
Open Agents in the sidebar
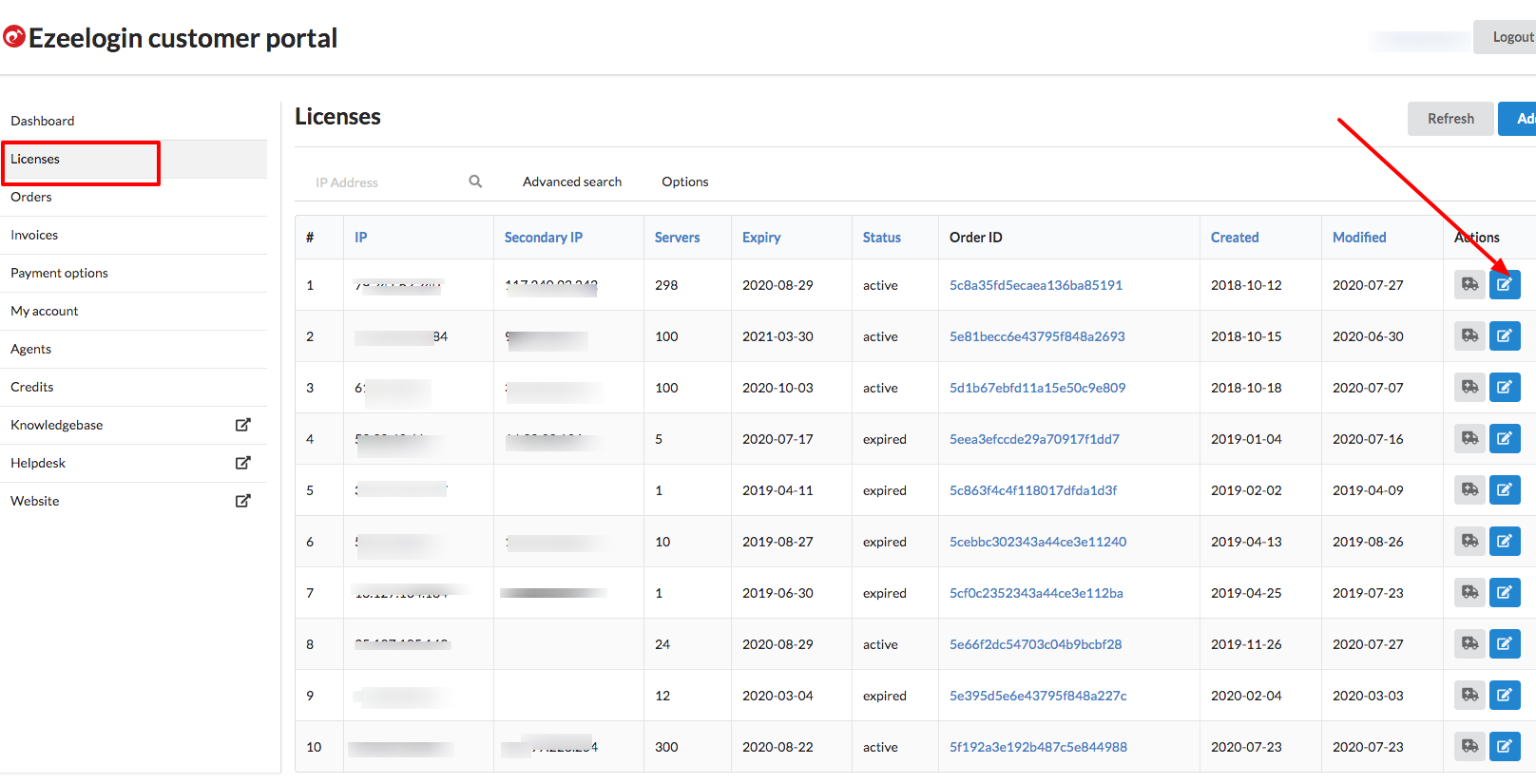tap(133, 349)
